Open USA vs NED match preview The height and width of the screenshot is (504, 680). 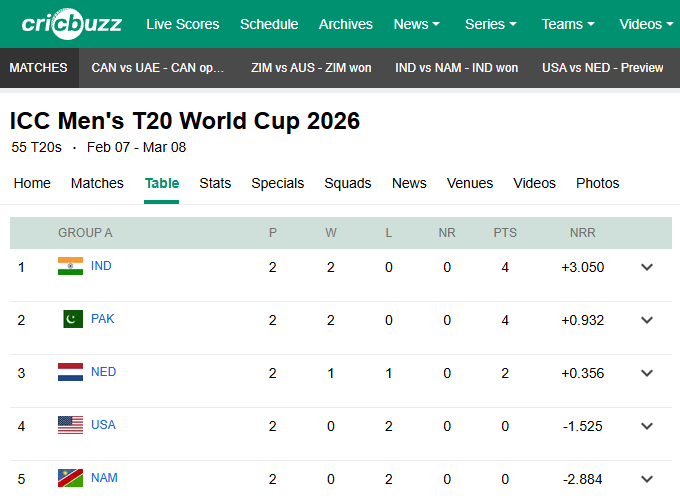pos(602,68)
